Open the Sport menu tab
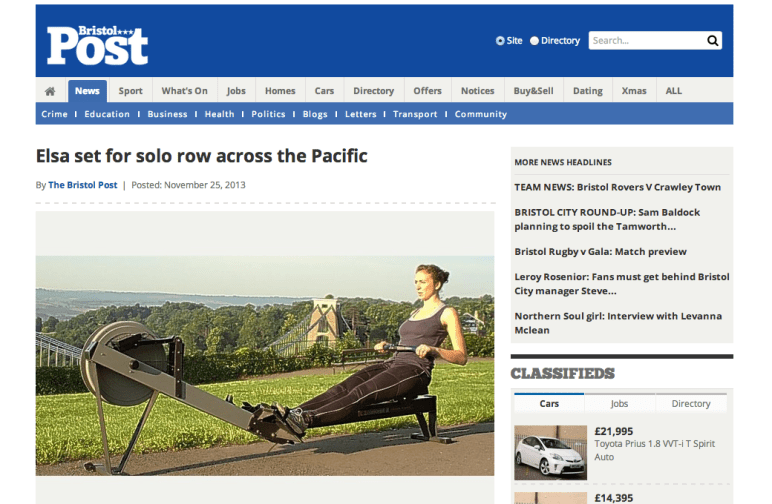Viewport: 772px width, 504px height. pos(130,91)
